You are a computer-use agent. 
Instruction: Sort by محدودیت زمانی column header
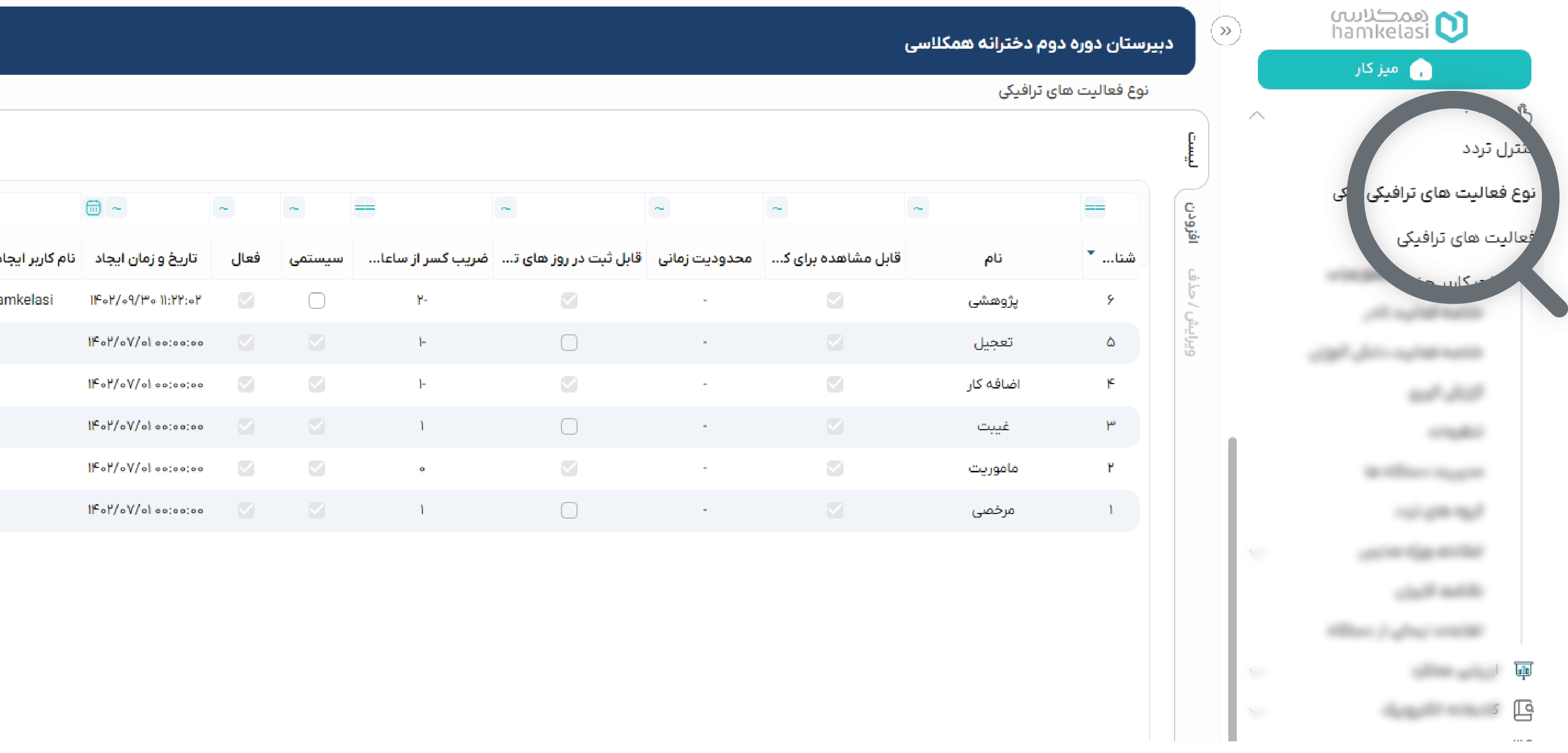pyautogui.click(x=705, y=259)
